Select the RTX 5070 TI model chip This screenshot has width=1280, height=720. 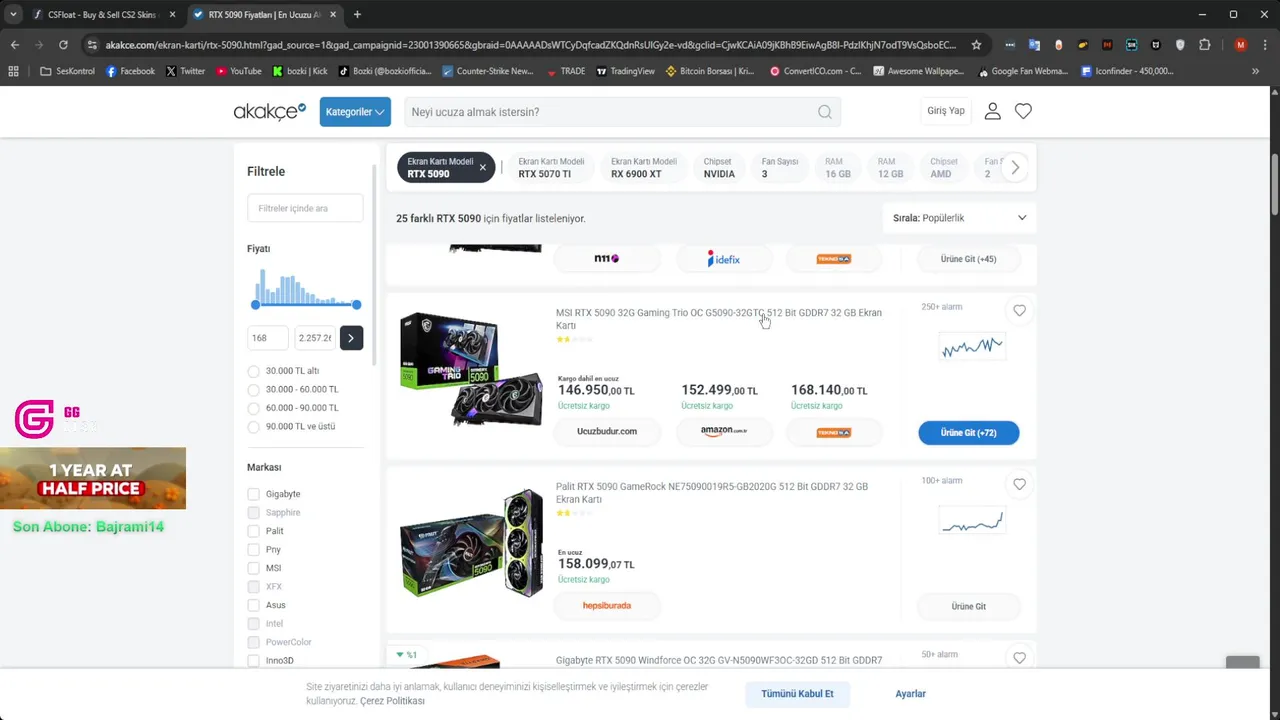[x=551, y=168]
